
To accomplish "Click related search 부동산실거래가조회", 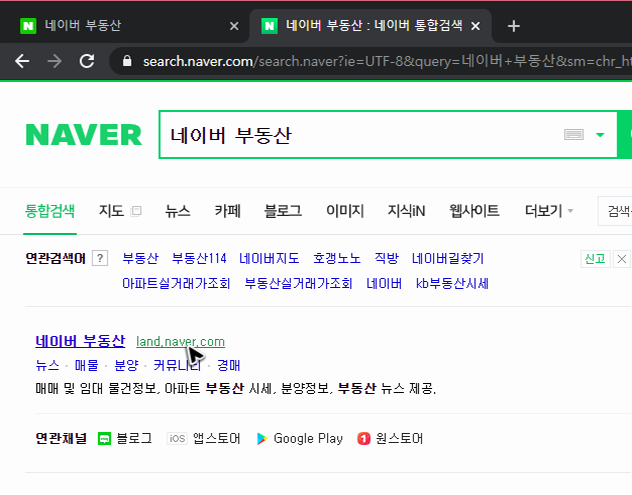I will click(299, 284).
